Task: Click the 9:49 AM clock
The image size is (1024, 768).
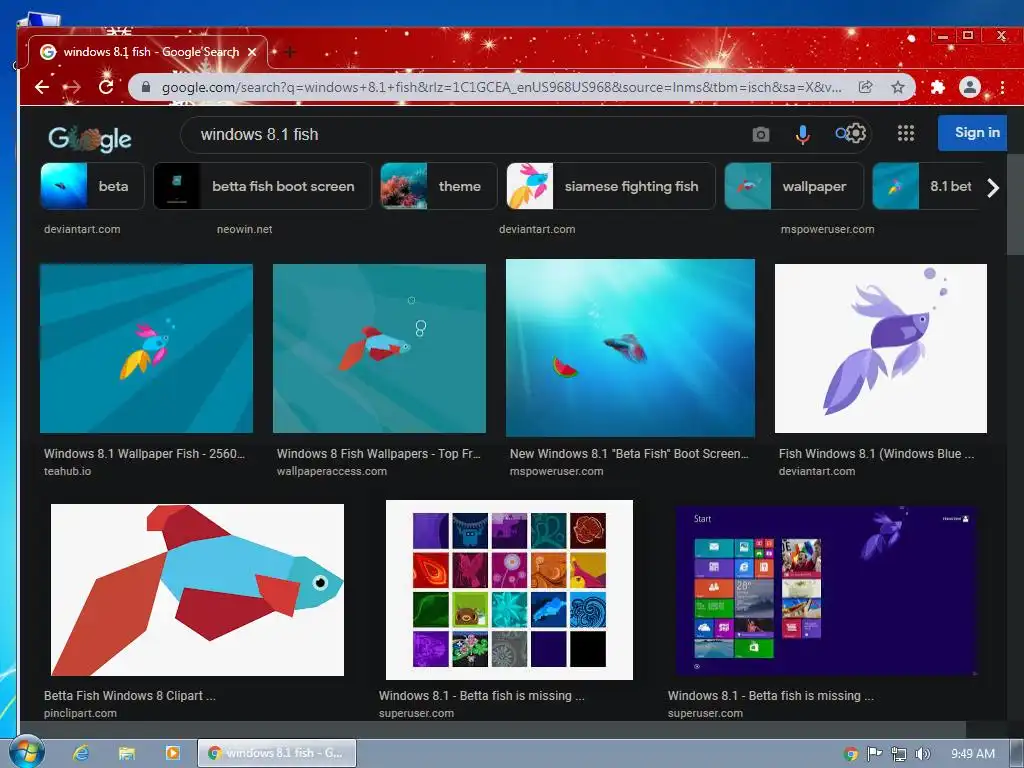Action: pos(972,754)
